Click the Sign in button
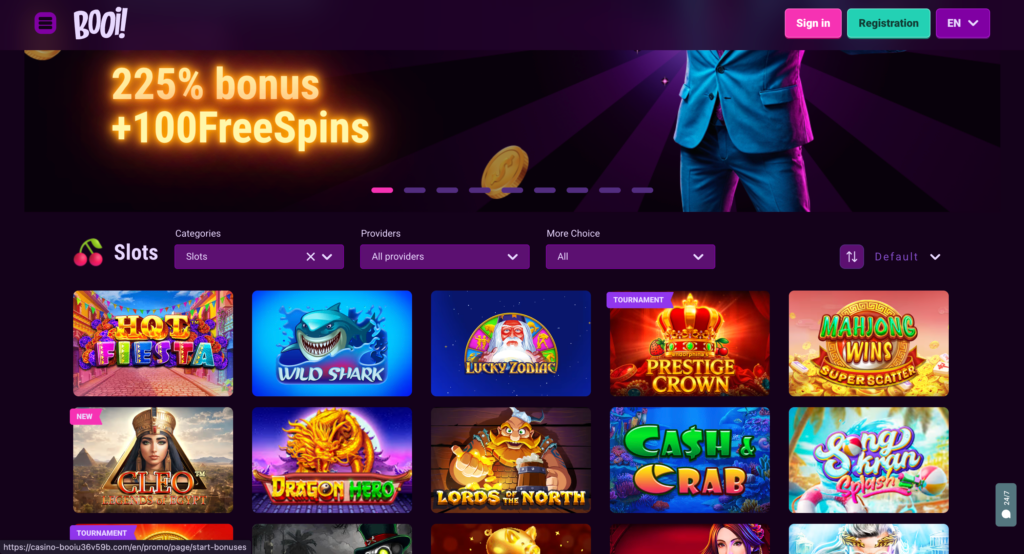 tap(813, 24)
